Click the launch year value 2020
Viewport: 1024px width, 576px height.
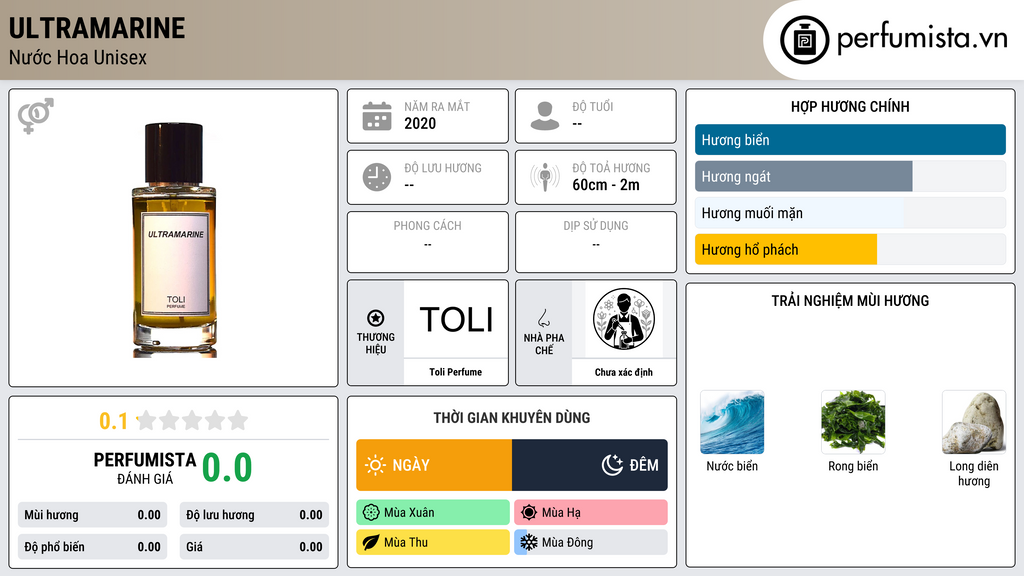point(420,123)
